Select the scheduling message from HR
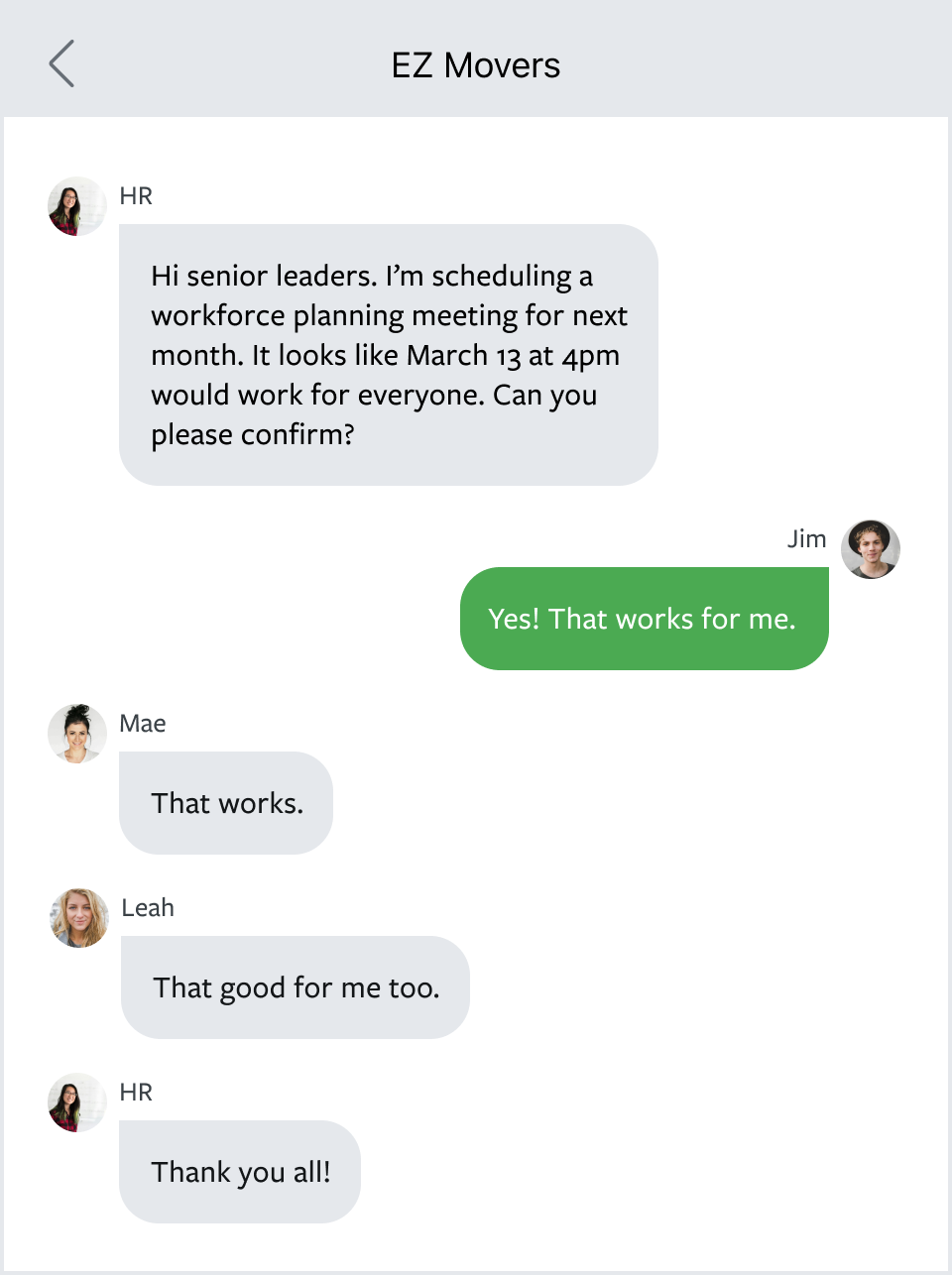 click(x=388, y=355)
